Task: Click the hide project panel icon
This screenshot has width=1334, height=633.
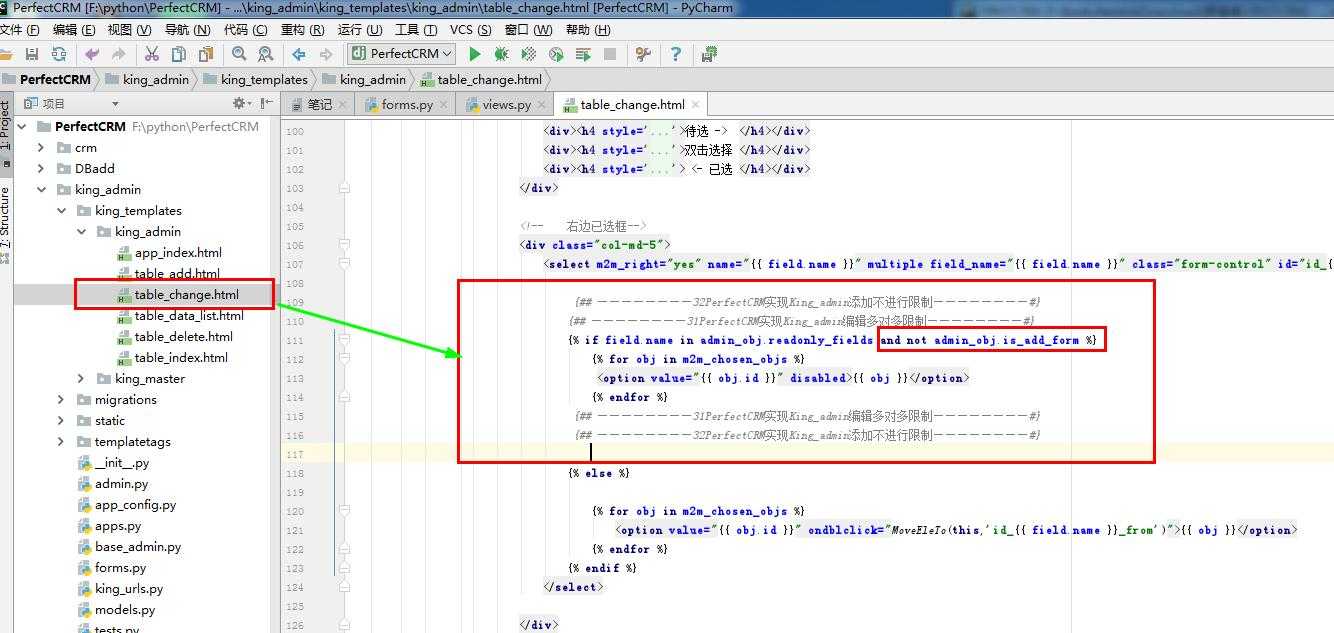Action: pyautogui.click(x=267, y=103)
